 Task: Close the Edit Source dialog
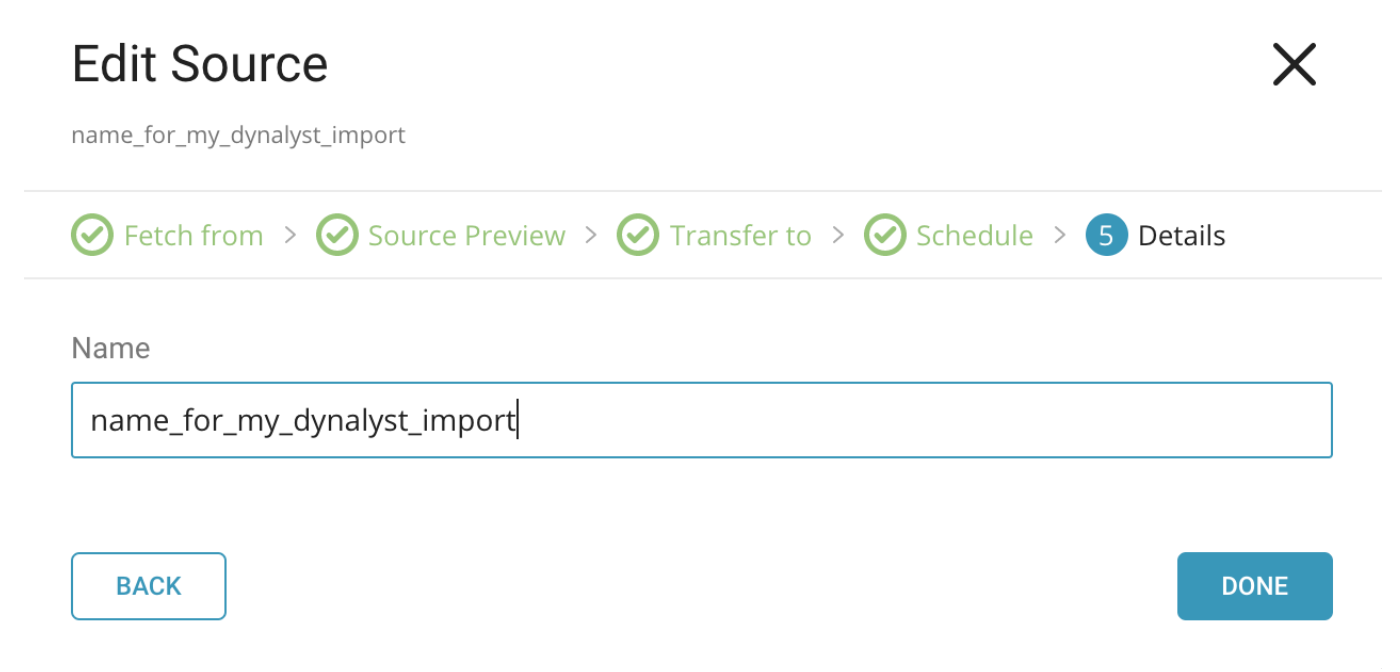point(1294,65)
